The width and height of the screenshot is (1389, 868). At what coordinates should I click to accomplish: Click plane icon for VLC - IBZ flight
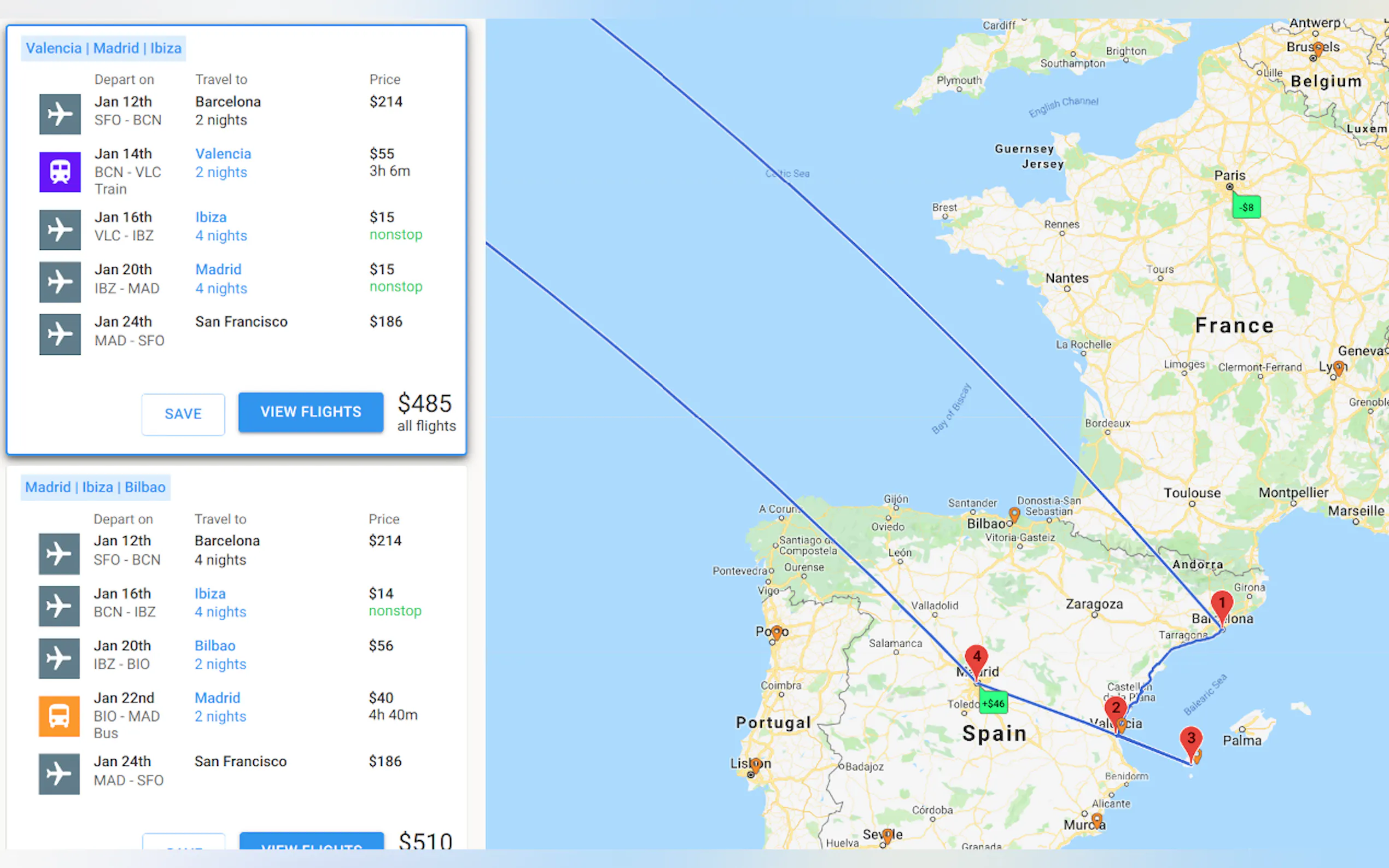(60, 230)
